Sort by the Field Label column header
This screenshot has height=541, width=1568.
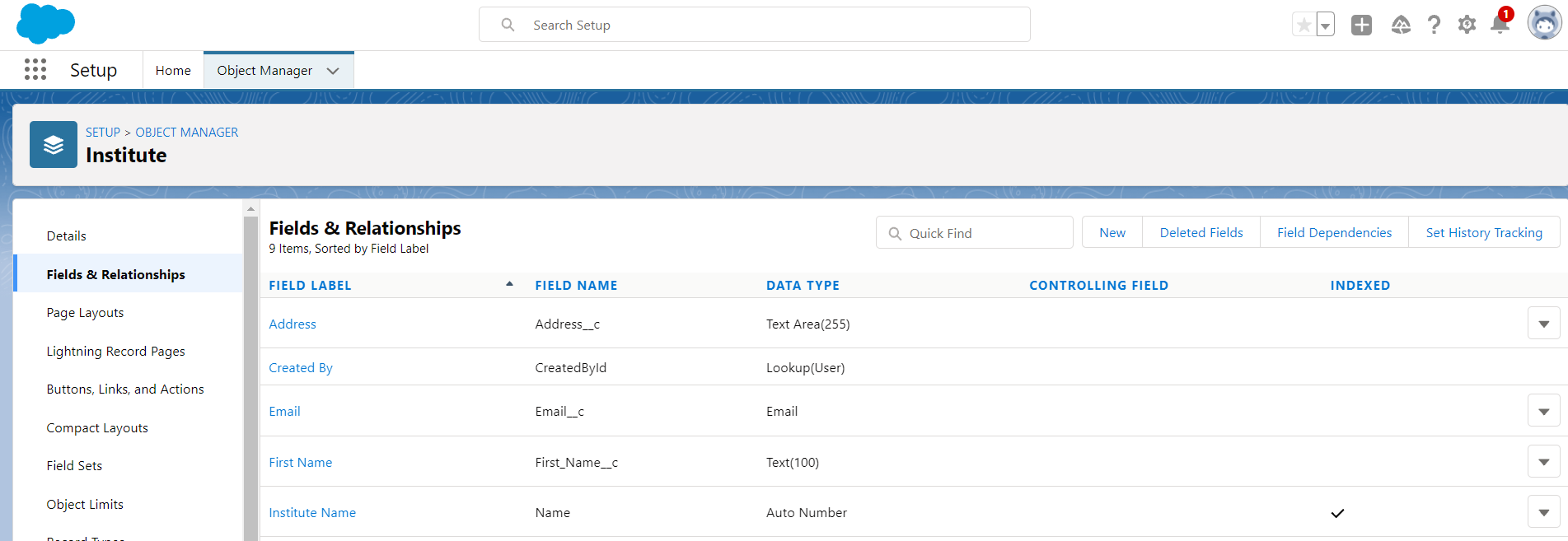[310, 286]
